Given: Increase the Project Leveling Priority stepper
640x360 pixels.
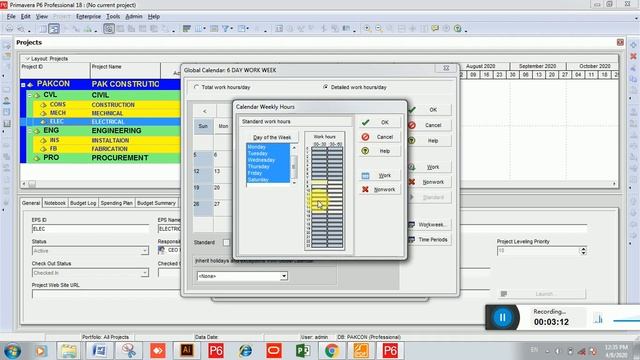Looking at the screenshot, I should coord(583,249).
